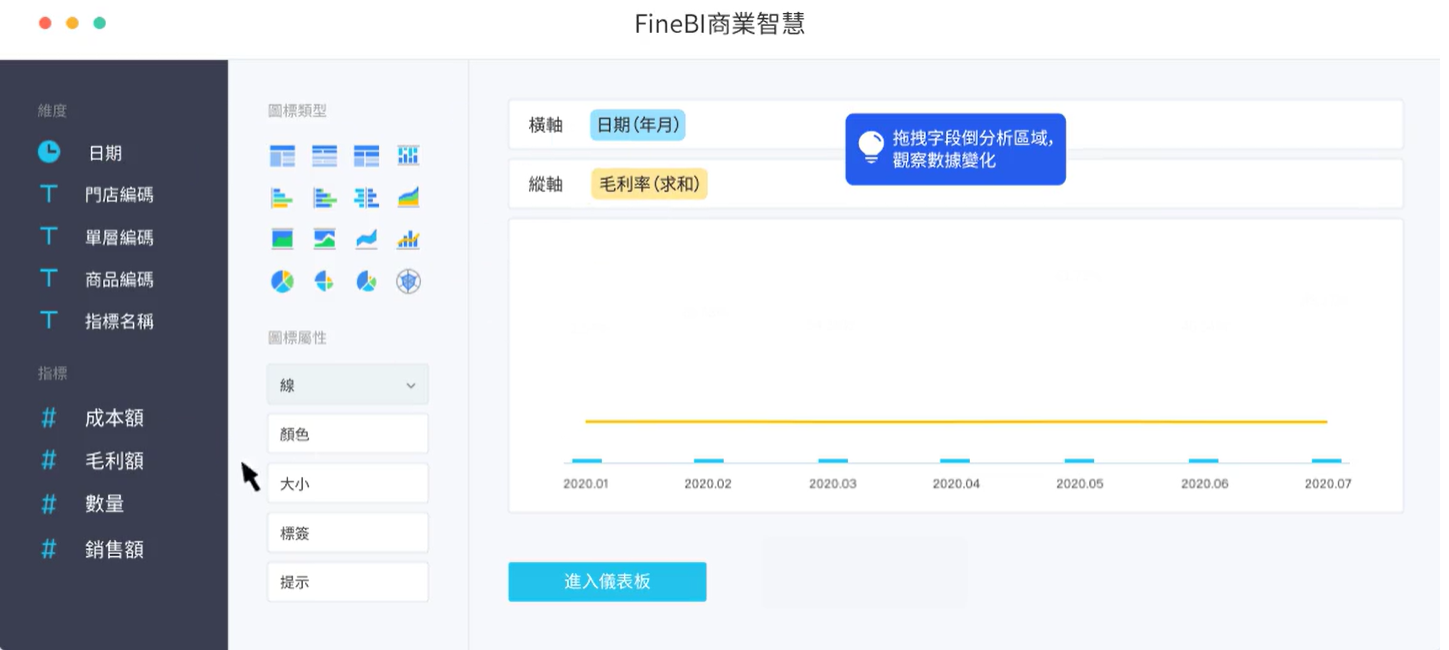This screenshot has height=650, width=1449.
Task: Click the T icon beside 單層編碼
Action: 48,237
